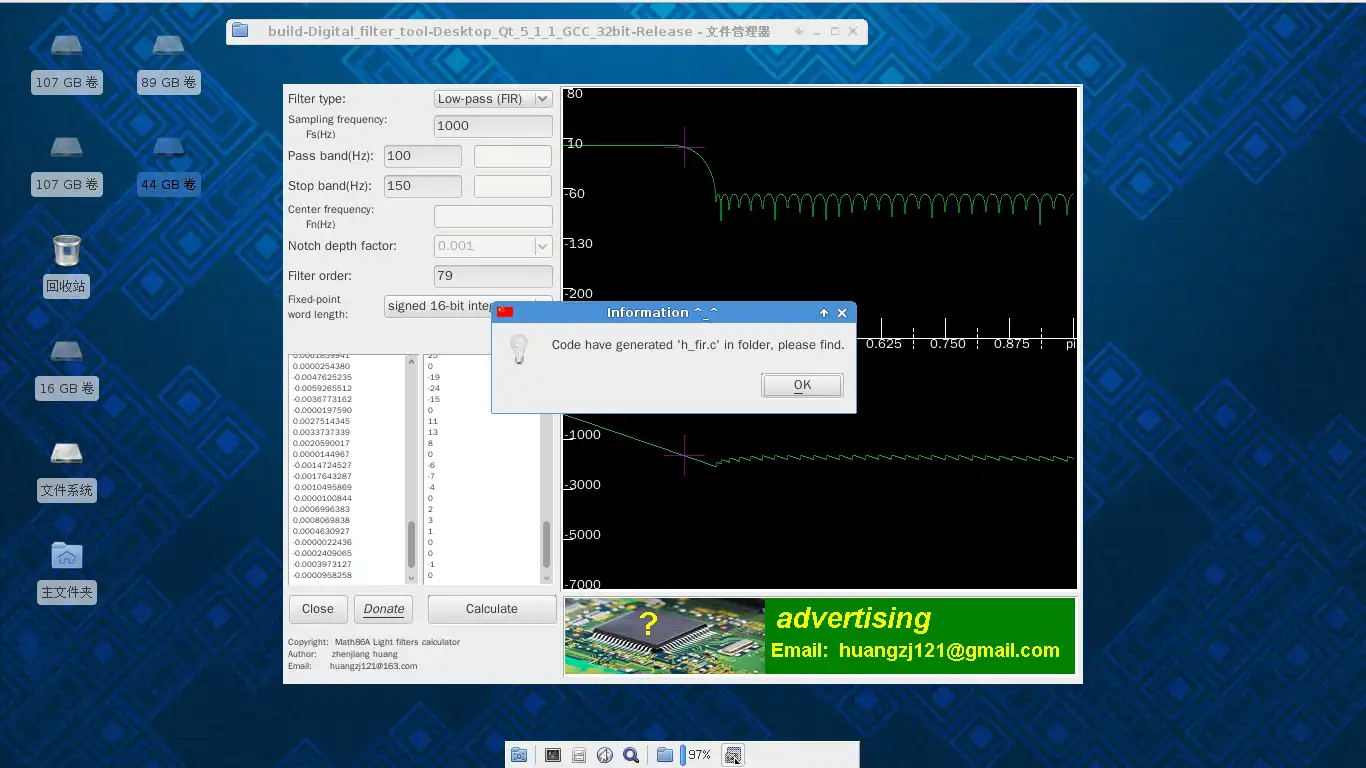
Task: Open the 89 GB volume desktop icon
Action: [x=168, y=46]
